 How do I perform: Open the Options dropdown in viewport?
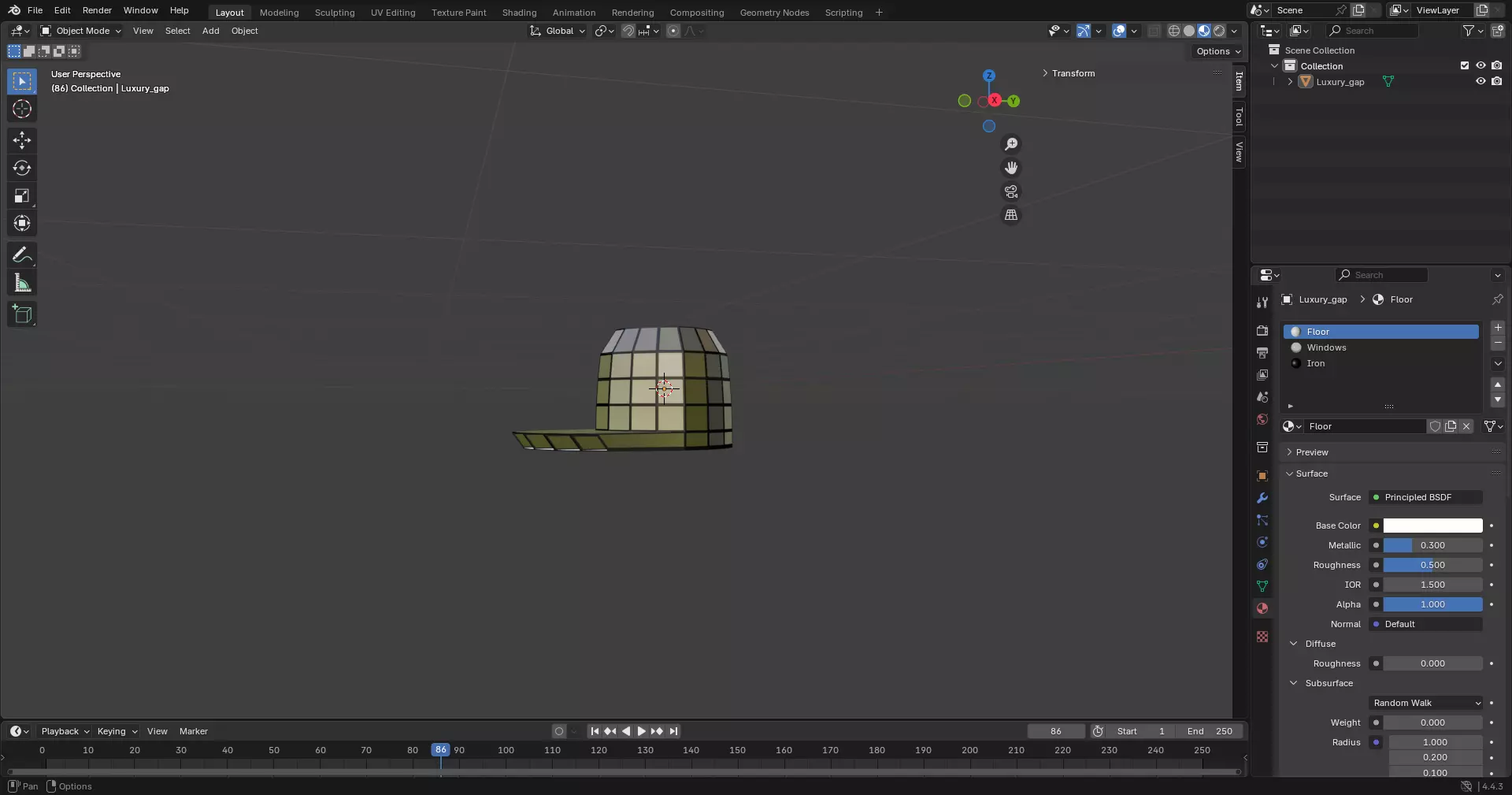[x=1217, y=51]
